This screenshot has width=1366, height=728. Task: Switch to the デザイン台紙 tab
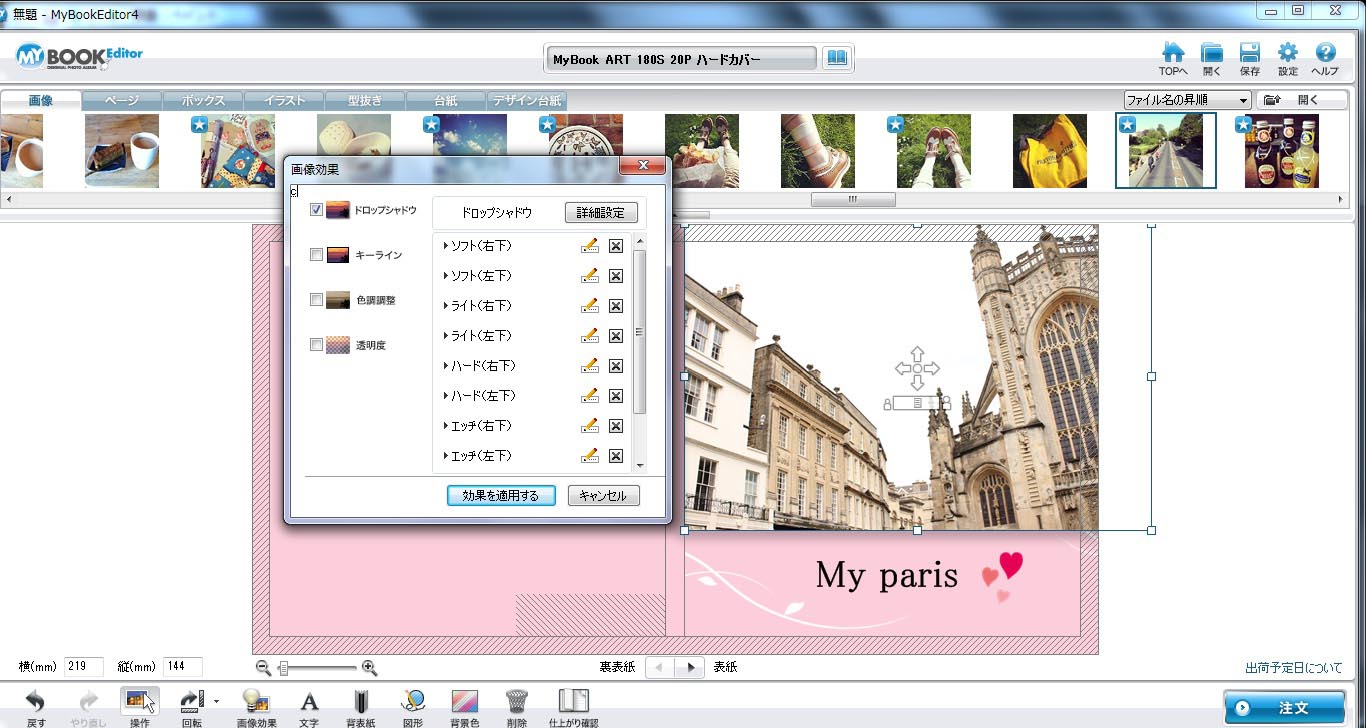pos(527,101)
